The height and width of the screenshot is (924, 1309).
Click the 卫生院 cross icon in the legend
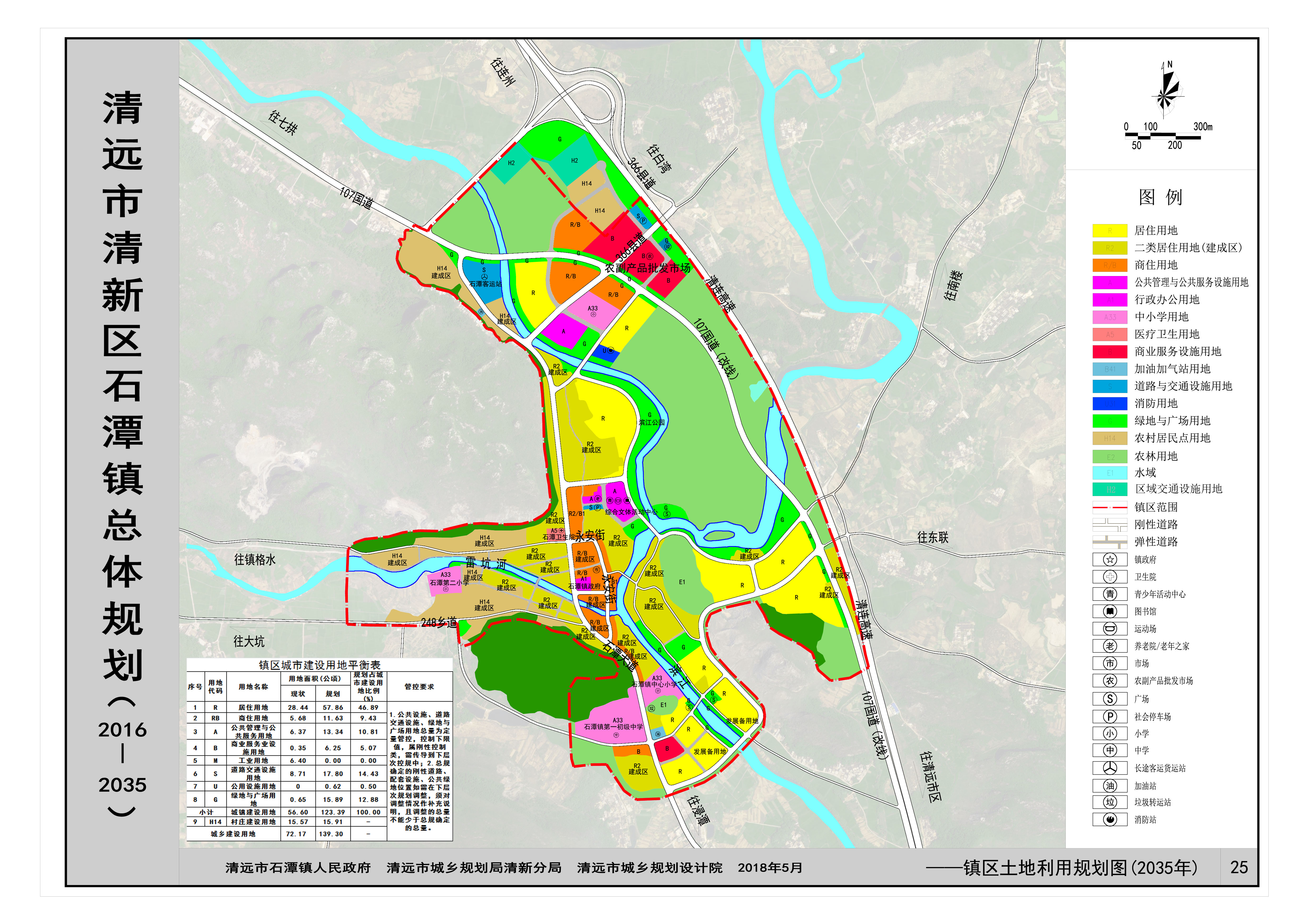pos(1110,577)
